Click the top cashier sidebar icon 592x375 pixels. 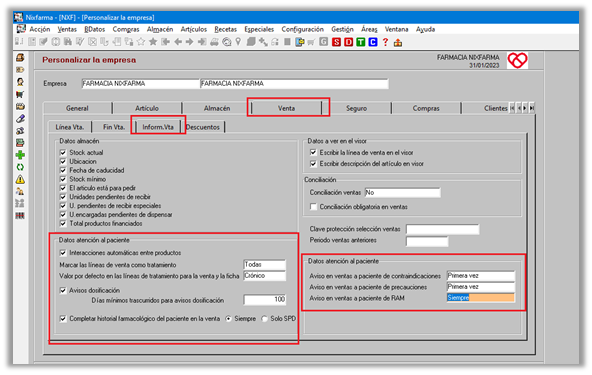(x=20, y=57)
